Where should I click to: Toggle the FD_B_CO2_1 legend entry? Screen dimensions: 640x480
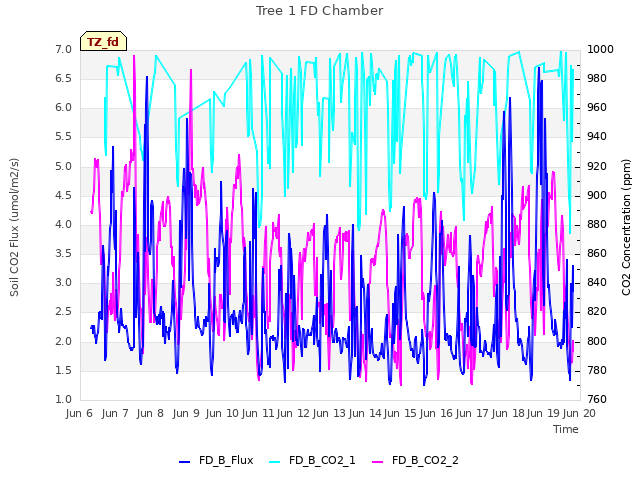(x=312, y=460)
